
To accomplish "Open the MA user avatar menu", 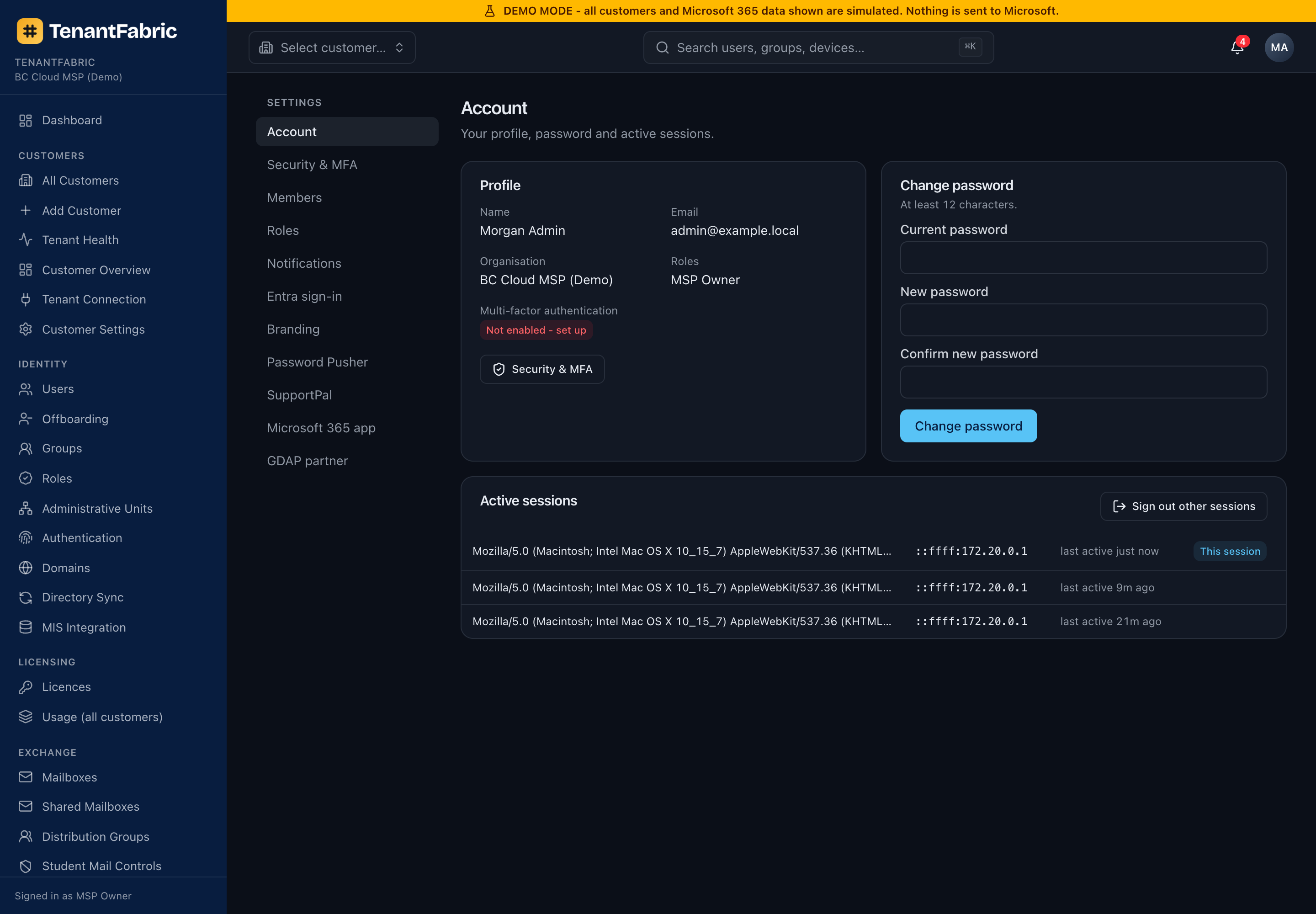I will click(x=1278, y=48).
